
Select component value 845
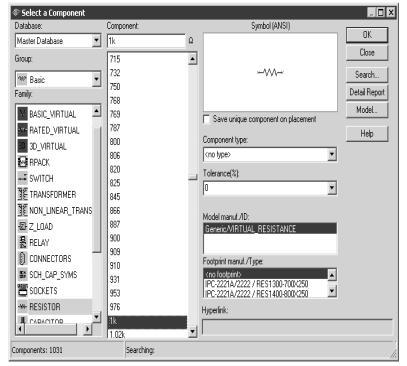[115, 197]
